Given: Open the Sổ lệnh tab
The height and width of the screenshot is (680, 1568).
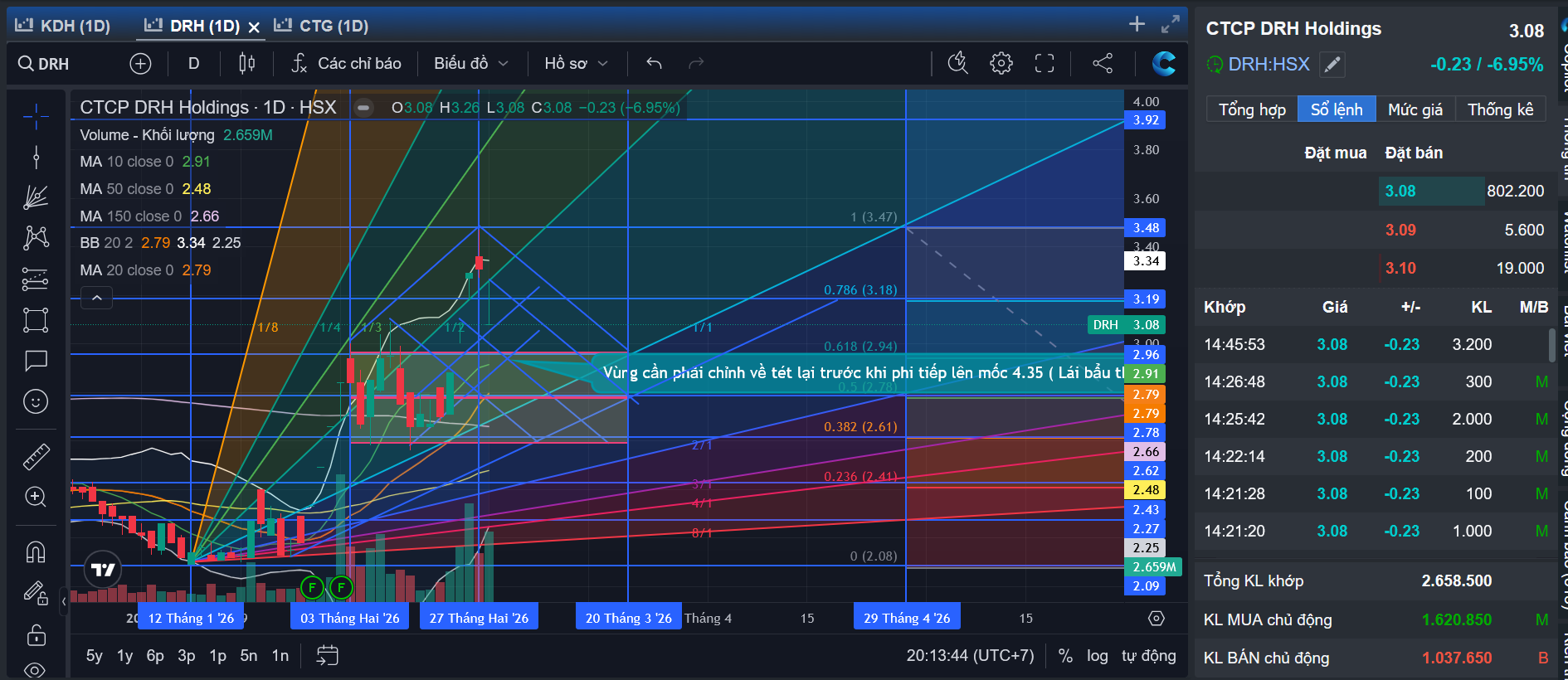Looking at the screenshot, I should click(1337, 109).
